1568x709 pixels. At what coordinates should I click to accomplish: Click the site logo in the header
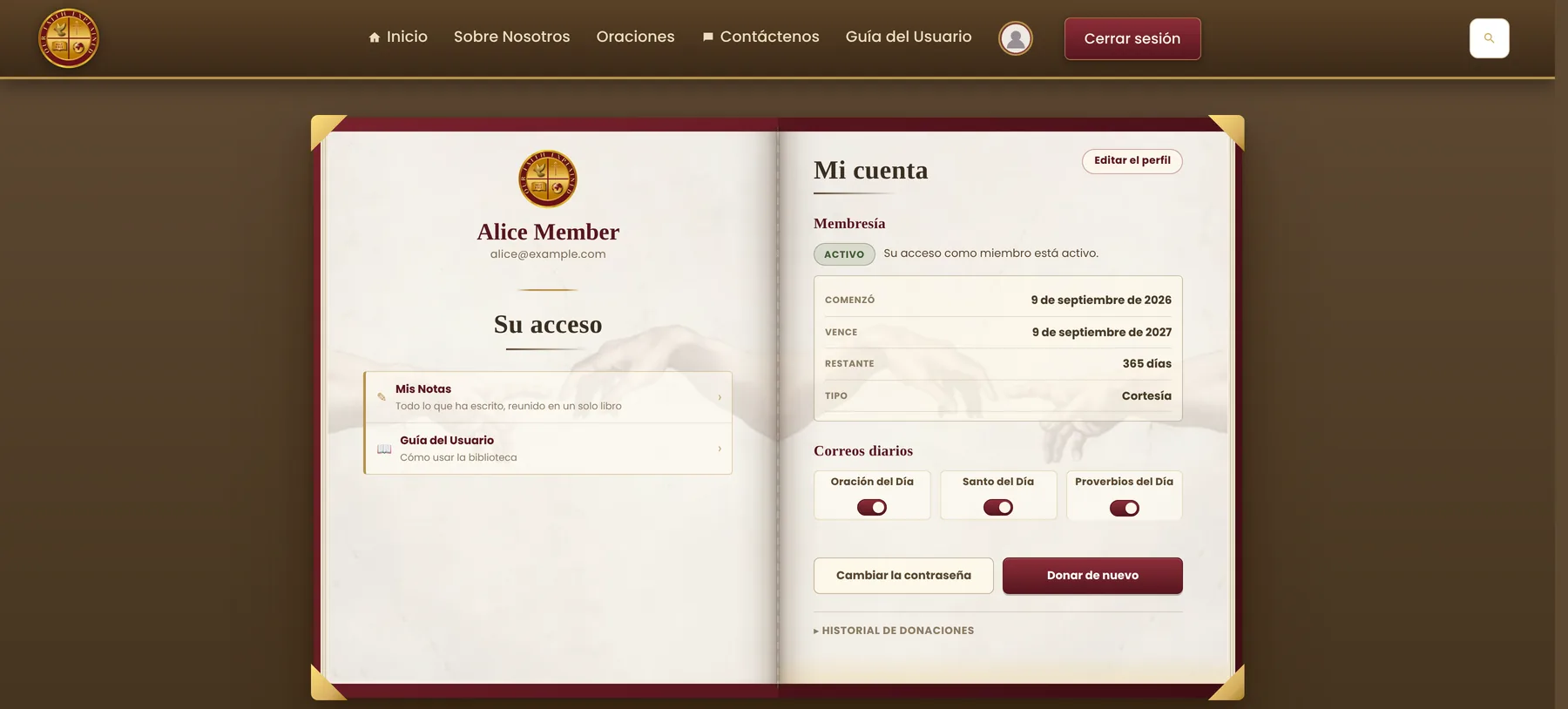tap(69, 38)
